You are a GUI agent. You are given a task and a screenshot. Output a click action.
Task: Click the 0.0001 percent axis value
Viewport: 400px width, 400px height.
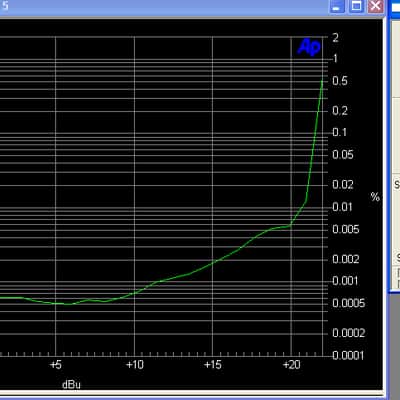click(348, 355)
